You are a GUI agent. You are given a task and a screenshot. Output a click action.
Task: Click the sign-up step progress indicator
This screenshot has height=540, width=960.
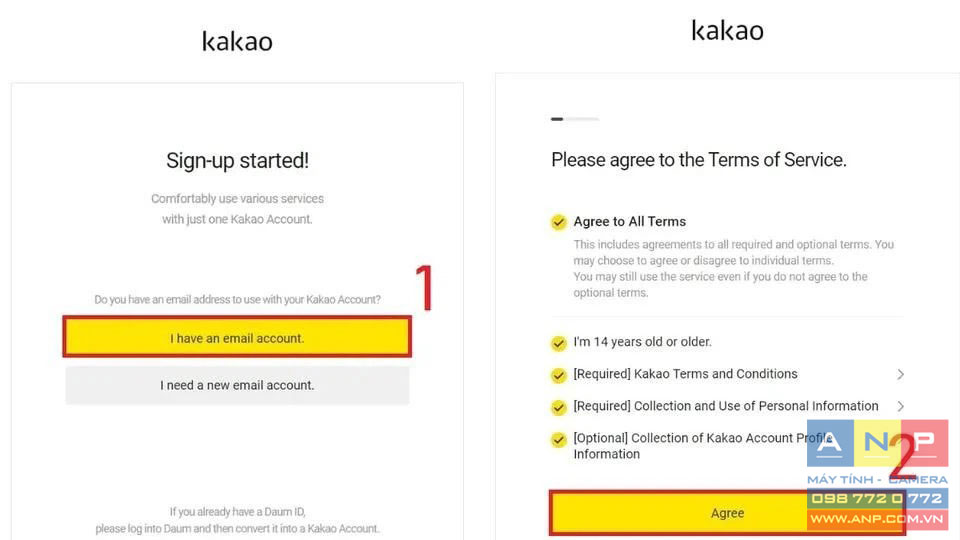point(574,119)
